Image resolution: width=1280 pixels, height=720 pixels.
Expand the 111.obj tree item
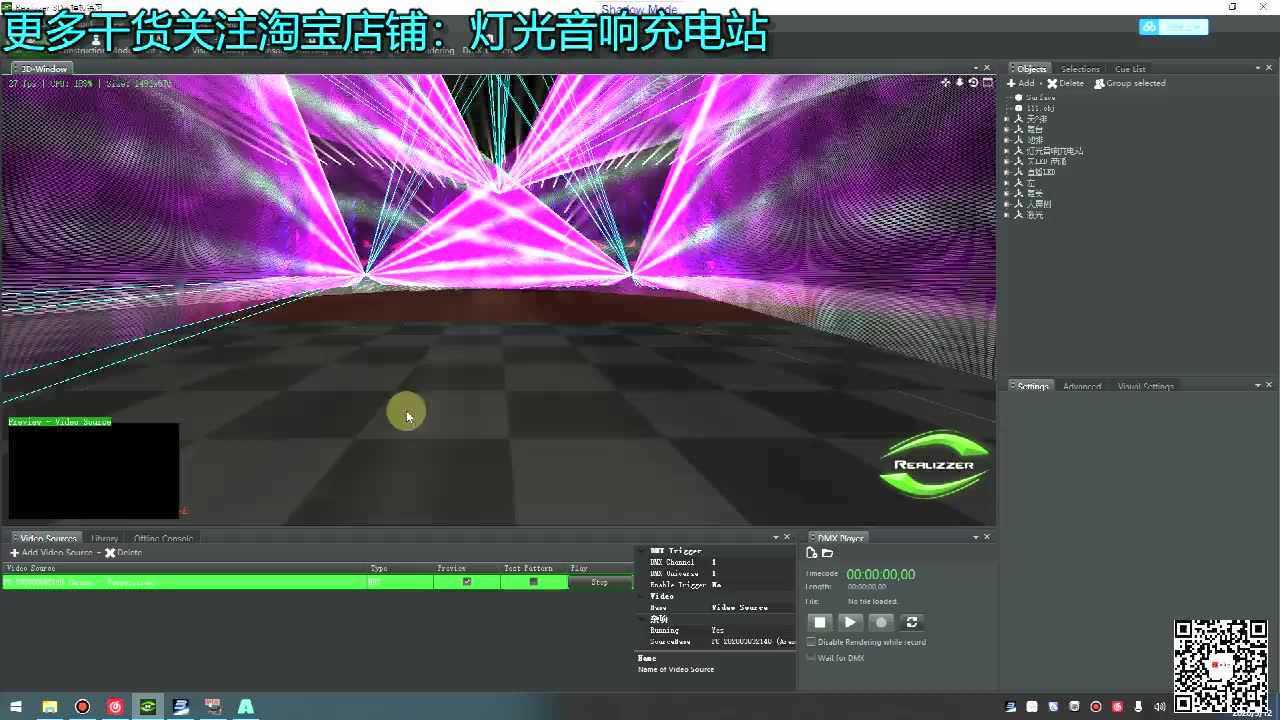[x=1006, y=108]
